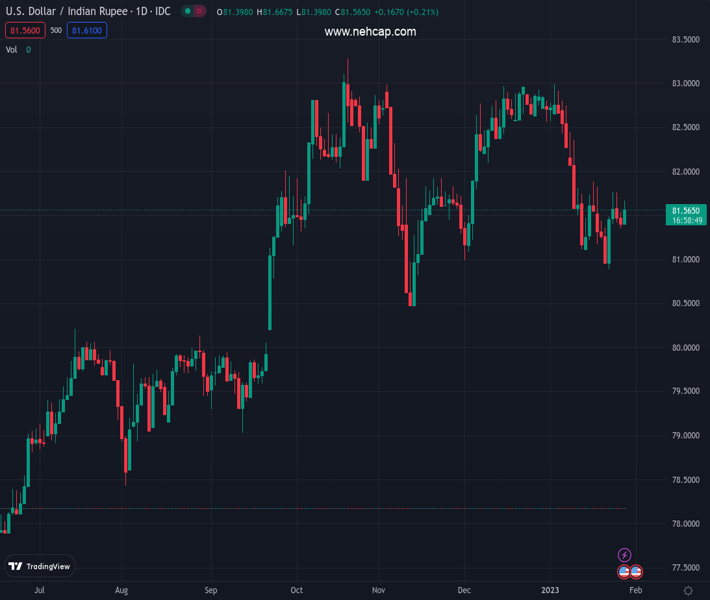
Task: Click the 83.0000 price axis level
Action: [x=685, y=84]
